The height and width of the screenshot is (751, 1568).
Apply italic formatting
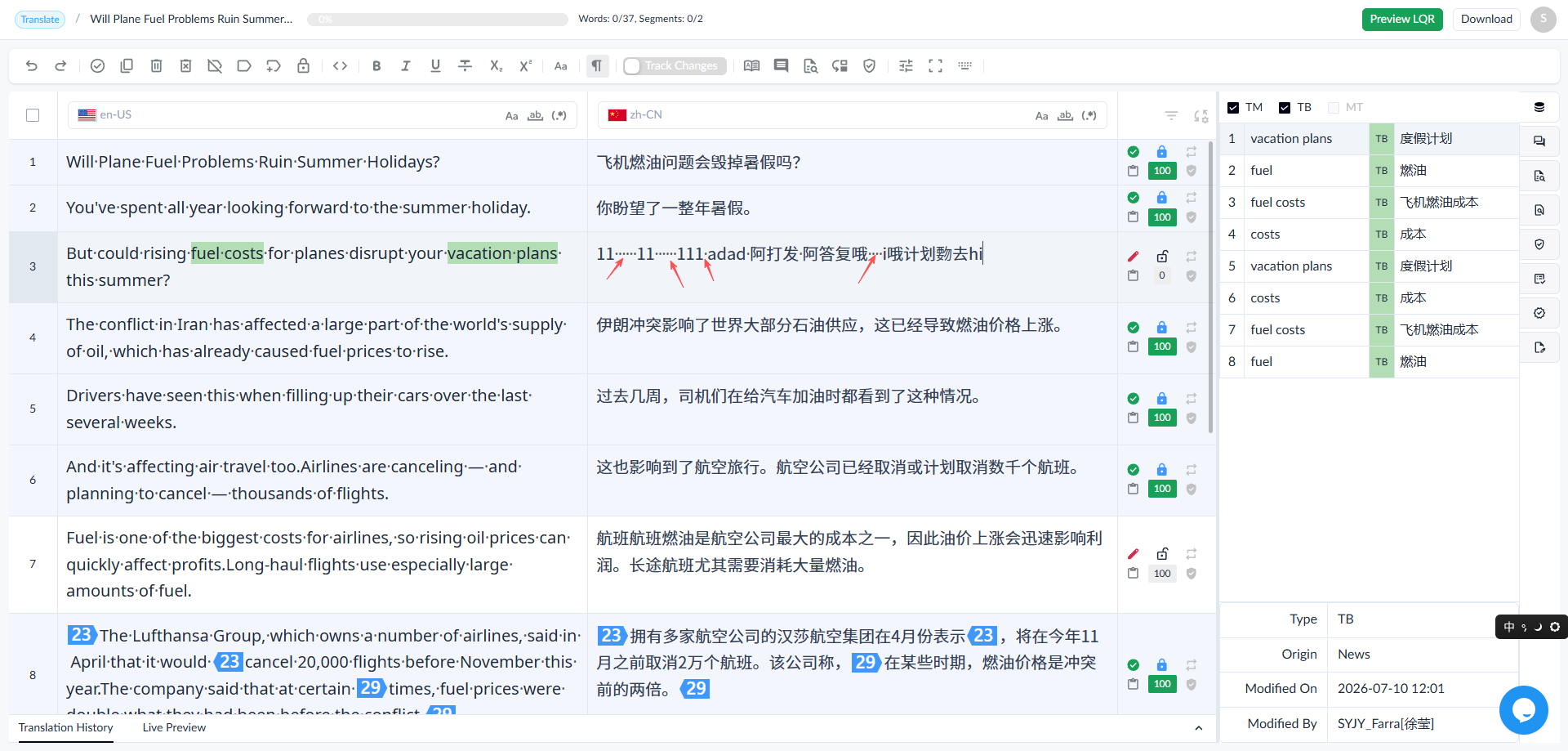[x=406, y=66]
